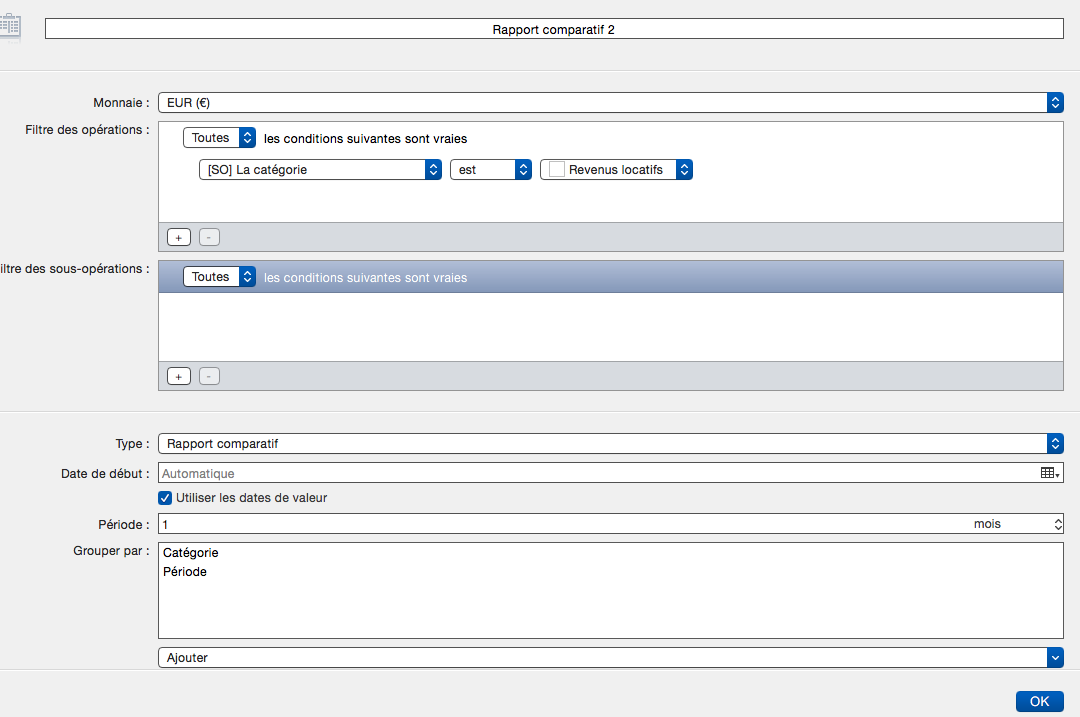Change the period unit from mois
This screenshot has width=1080, height=717.
(1015, 524)
